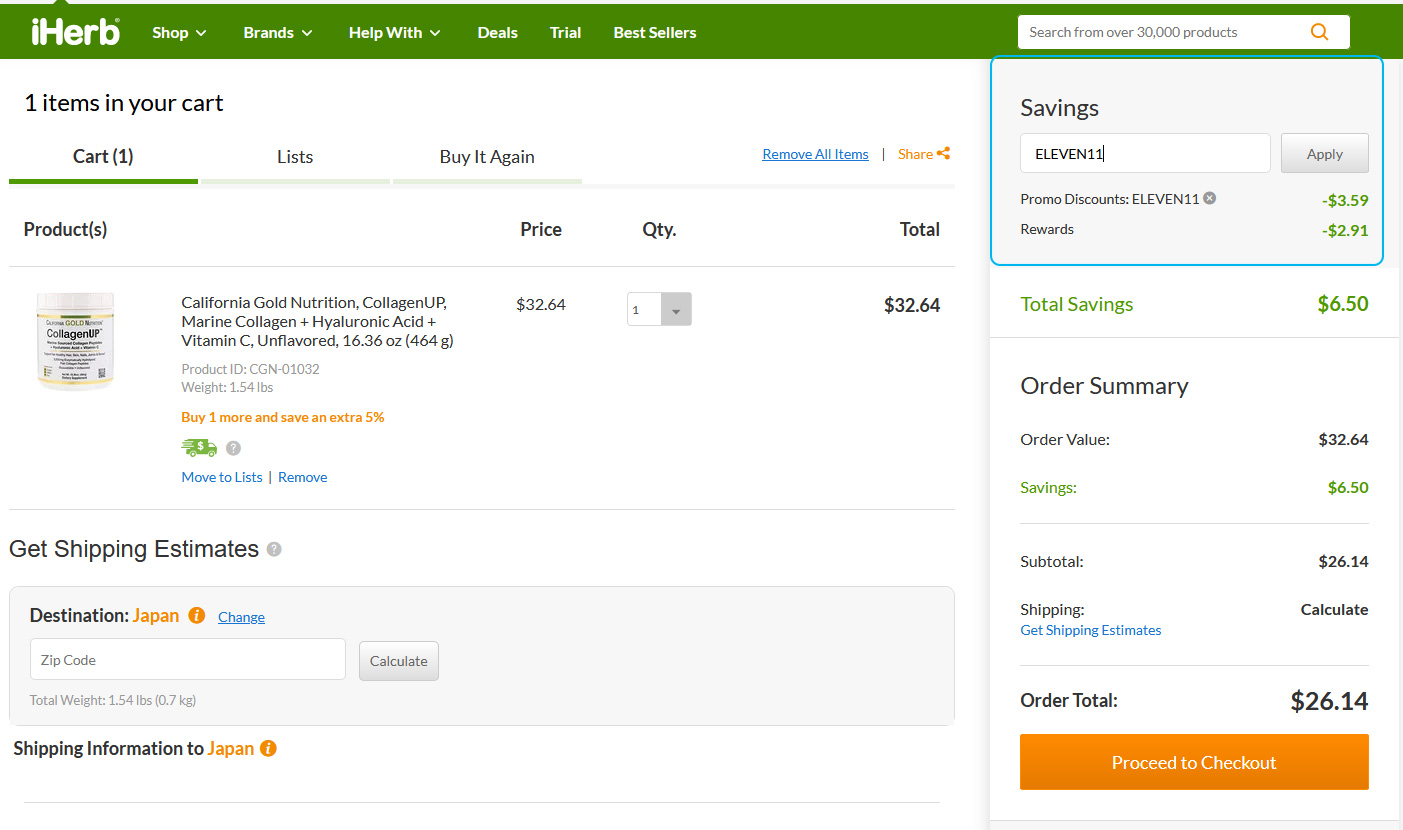
Task: Remove the ELEVEN11 promo code
Action: [x=1209, y=198]
